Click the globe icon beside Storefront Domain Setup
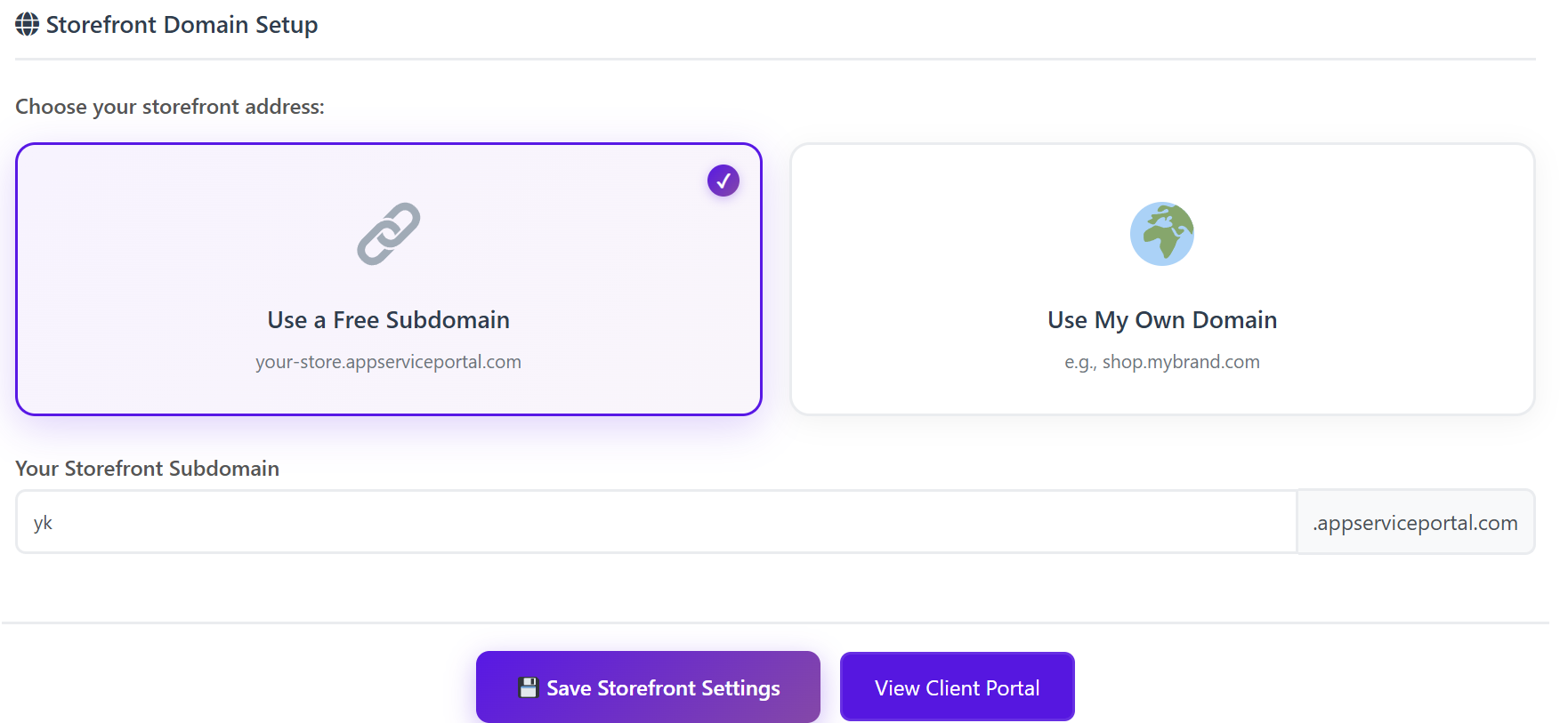The width and height of the screenshot is (1568, 723). point(27,25)
